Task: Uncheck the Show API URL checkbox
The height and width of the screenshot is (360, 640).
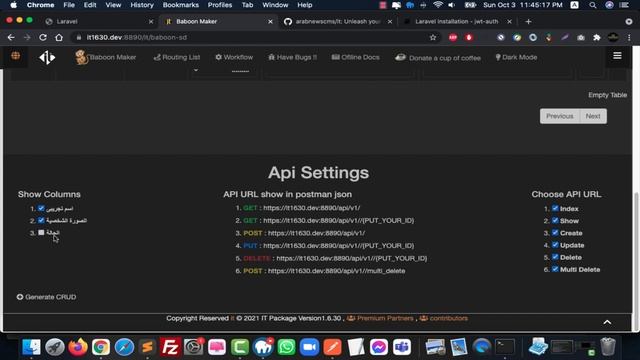Action: point(555,220)
